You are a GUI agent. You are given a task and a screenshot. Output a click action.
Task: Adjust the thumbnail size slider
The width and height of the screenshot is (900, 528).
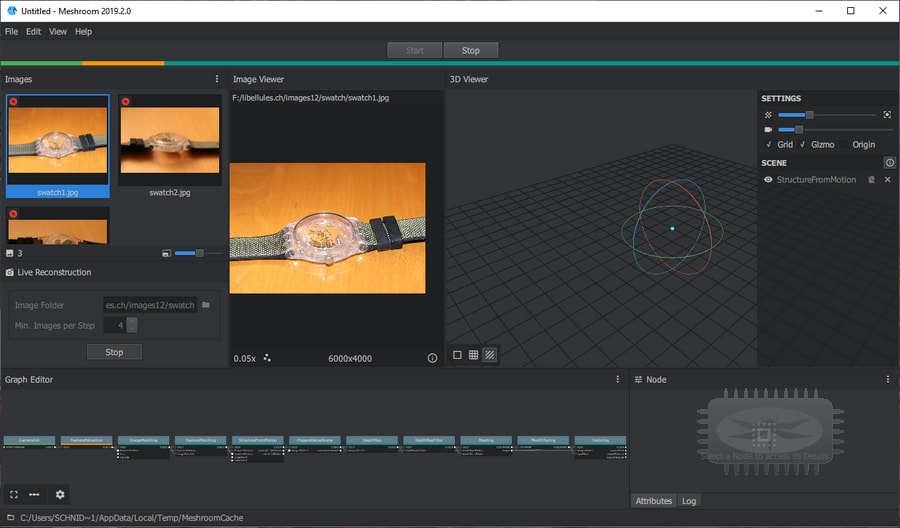198,253
